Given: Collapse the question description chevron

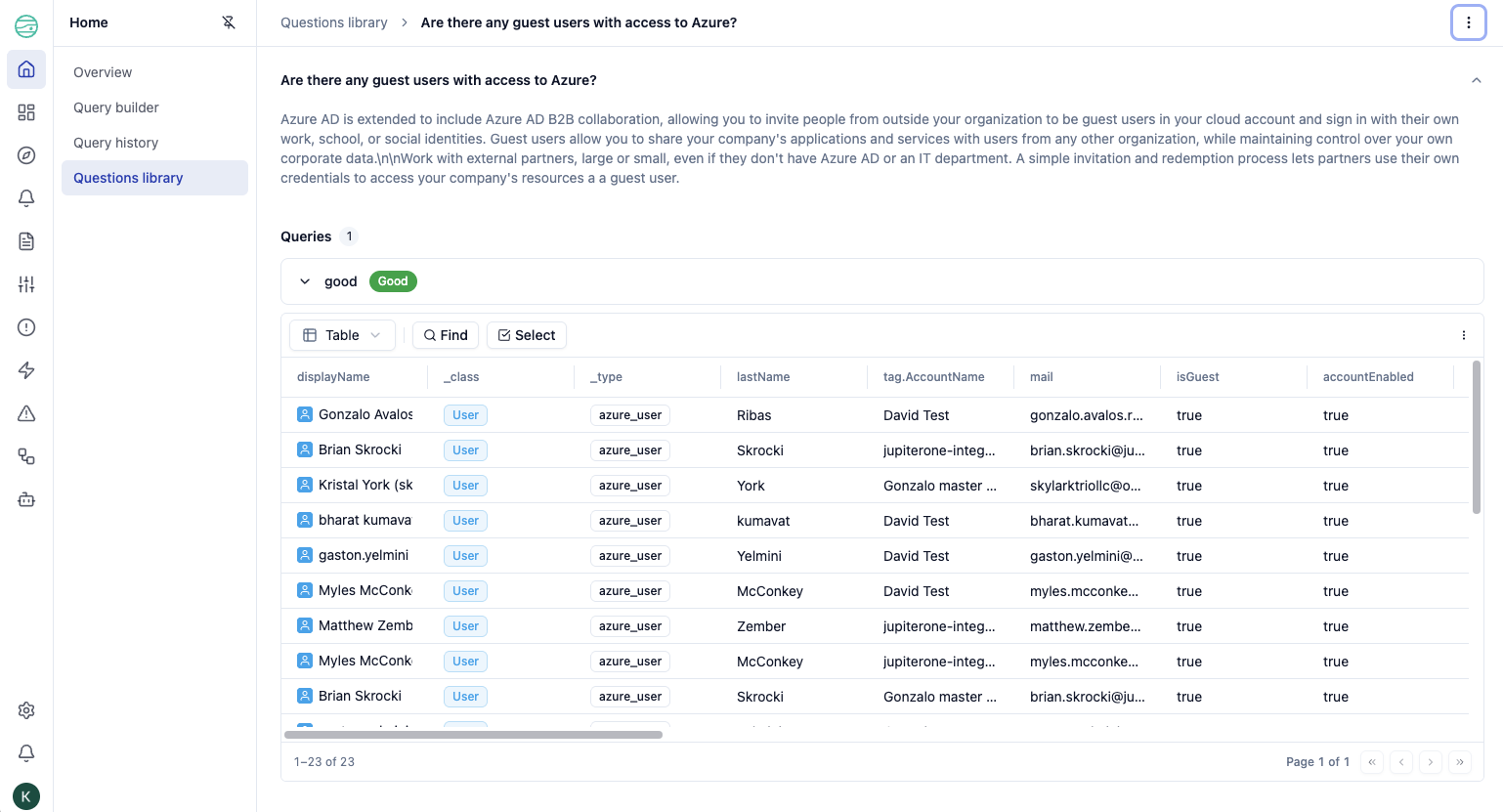Looking at the screenshot, I should tap(1476, 80).
